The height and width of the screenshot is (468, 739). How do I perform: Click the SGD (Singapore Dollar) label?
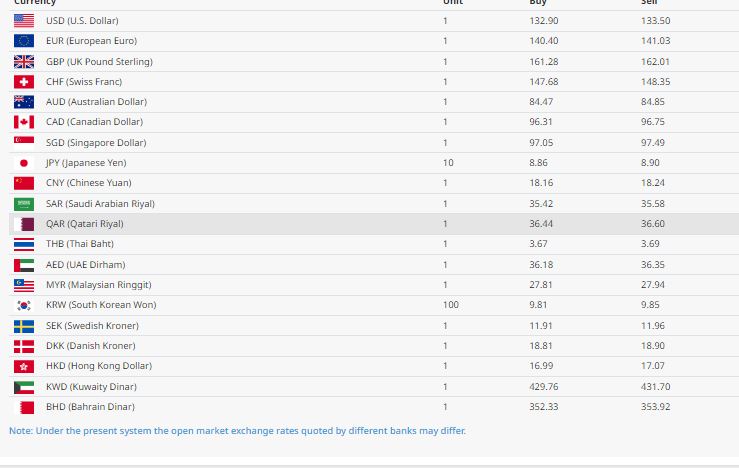tap(96, 143)
